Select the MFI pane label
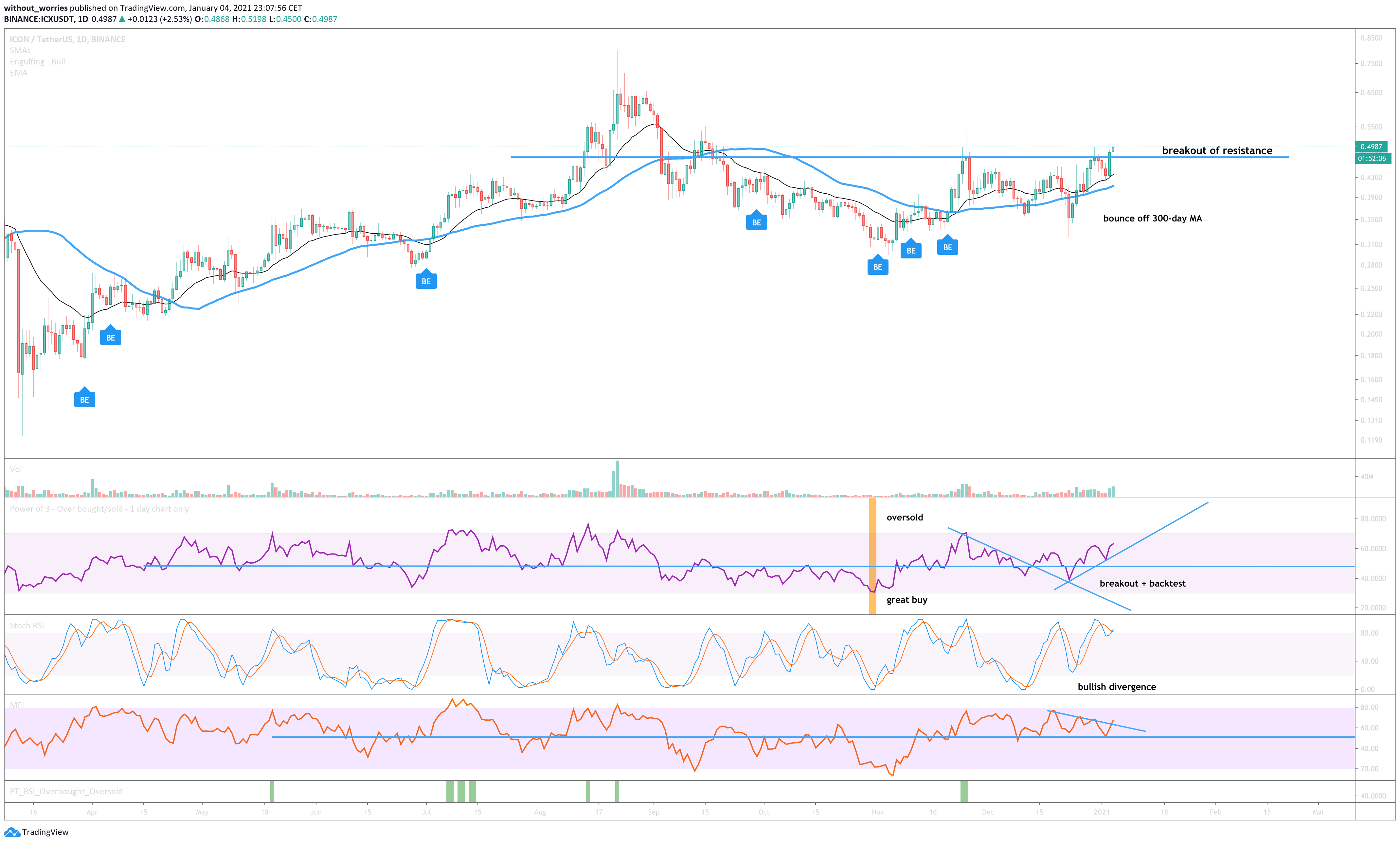 16,705
